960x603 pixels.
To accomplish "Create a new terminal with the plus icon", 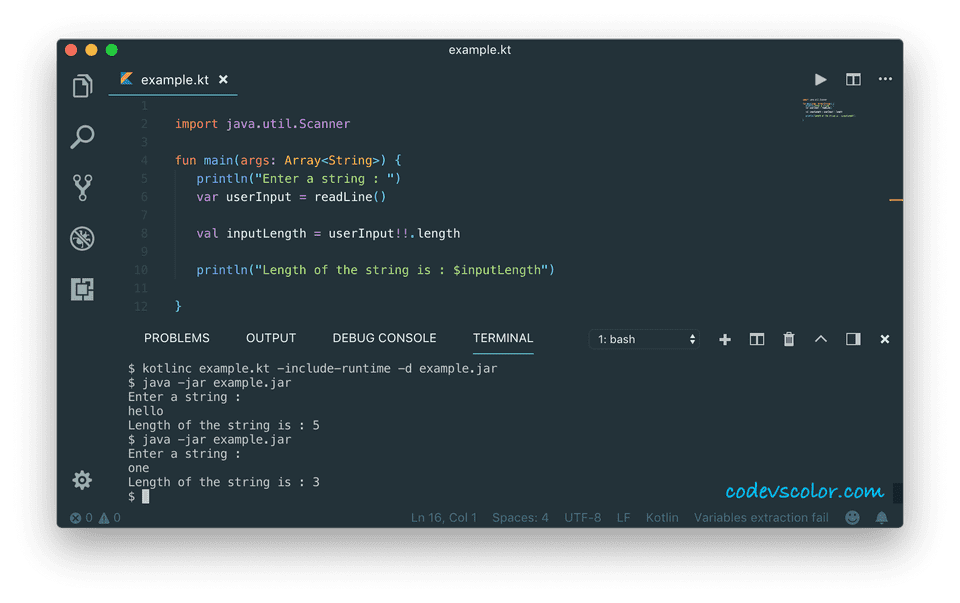I will pyautogui.click(x=724, y=339).
